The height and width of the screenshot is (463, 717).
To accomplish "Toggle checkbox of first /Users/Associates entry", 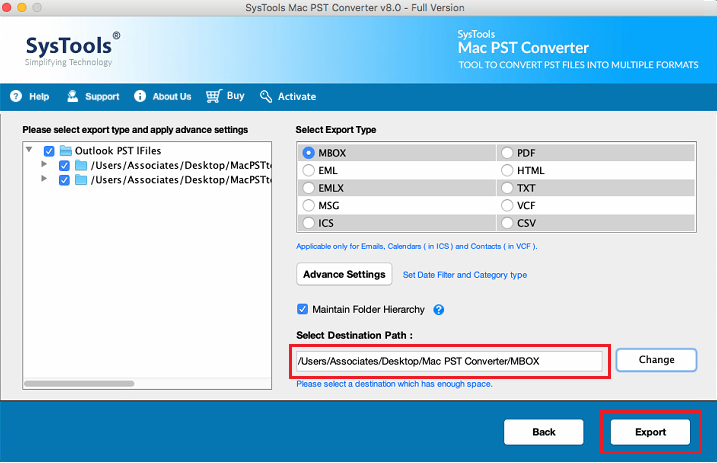I will pyautogui.click(x=64, y=165).
